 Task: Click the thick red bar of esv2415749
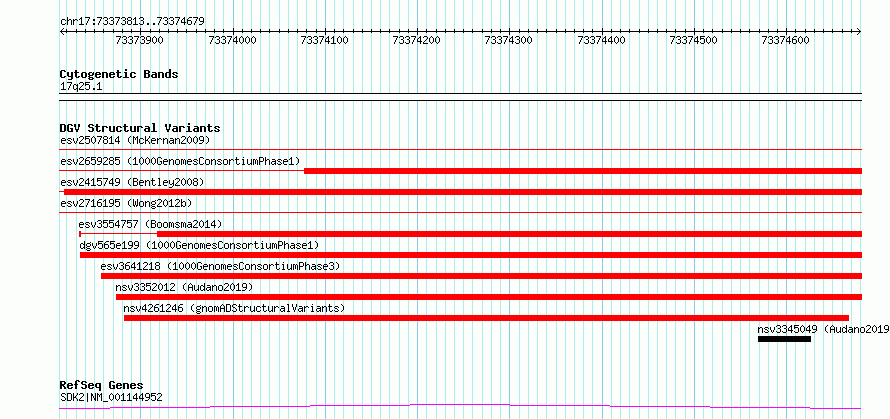(463, 192)
